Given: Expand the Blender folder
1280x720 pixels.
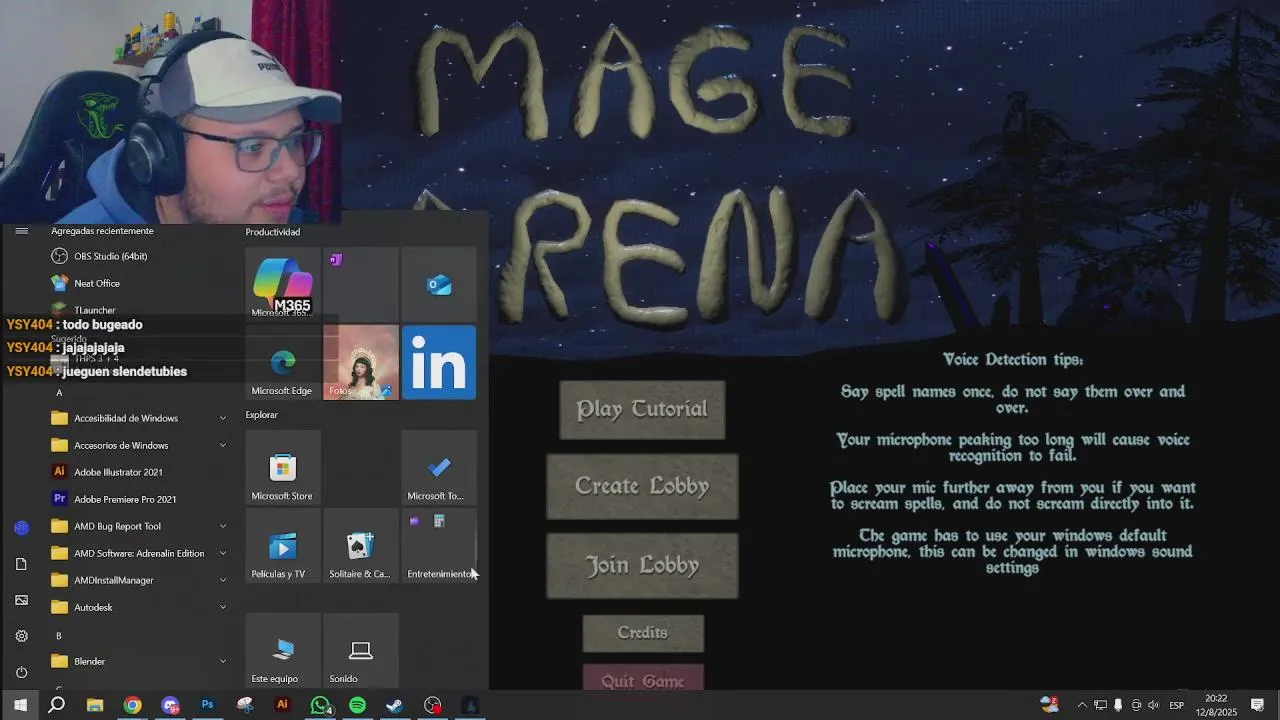Looking at the screenshot, I should [140, 661].
